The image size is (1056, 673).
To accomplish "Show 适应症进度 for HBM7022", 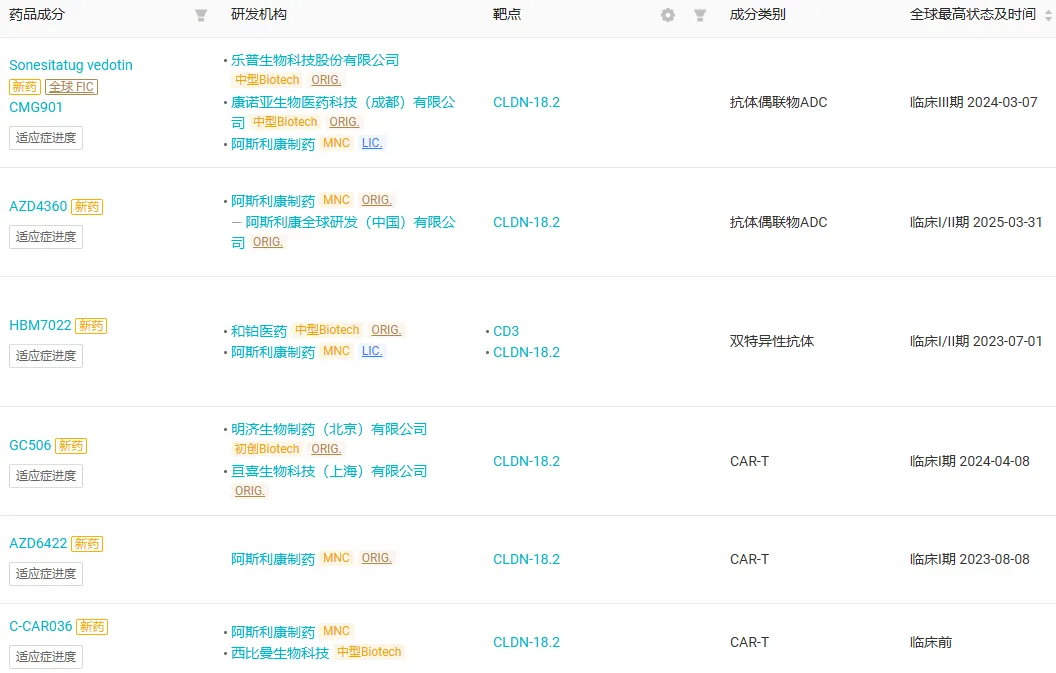I will 46,356.
